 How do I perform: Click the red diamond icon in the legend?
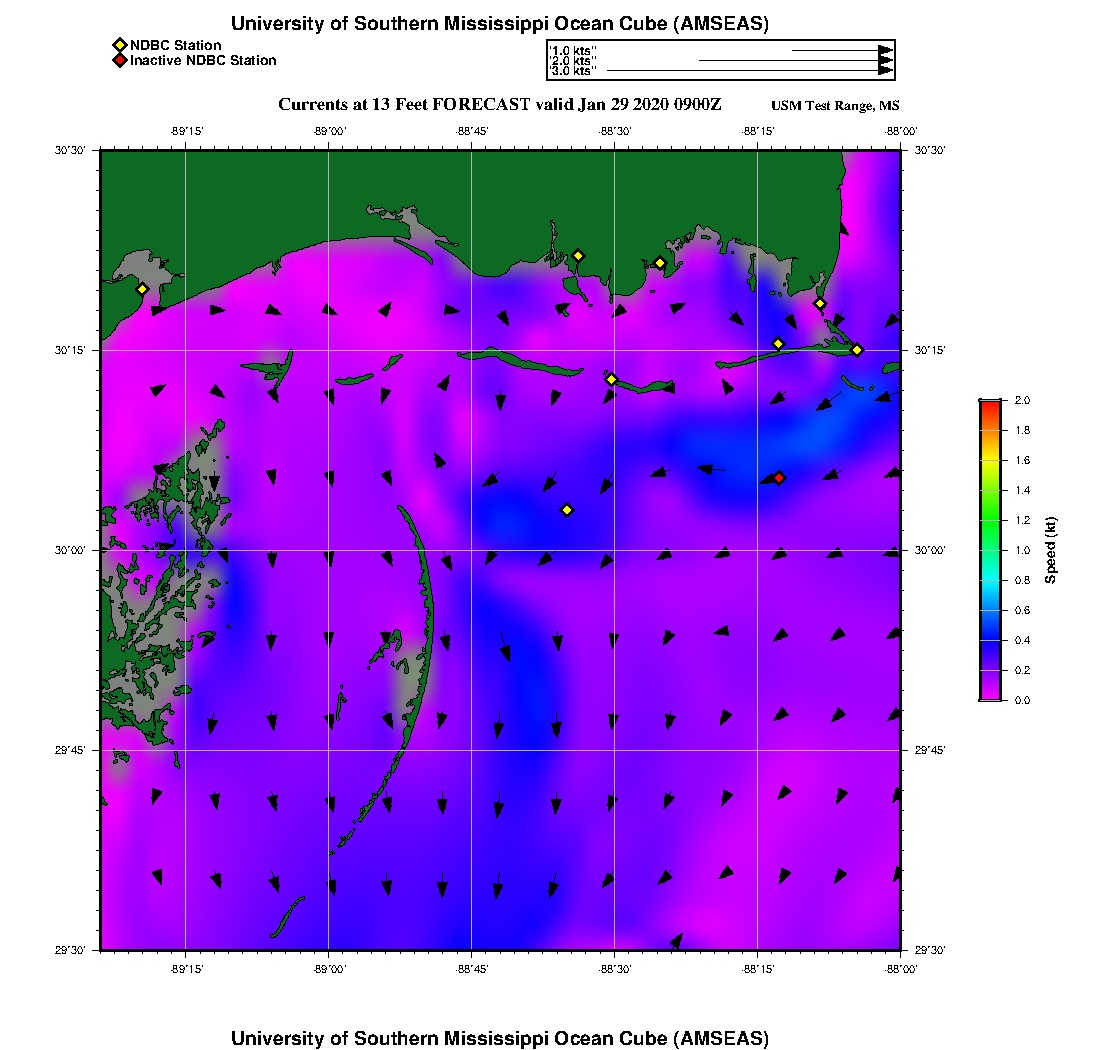pyautogui.click(x=119, y=61)
